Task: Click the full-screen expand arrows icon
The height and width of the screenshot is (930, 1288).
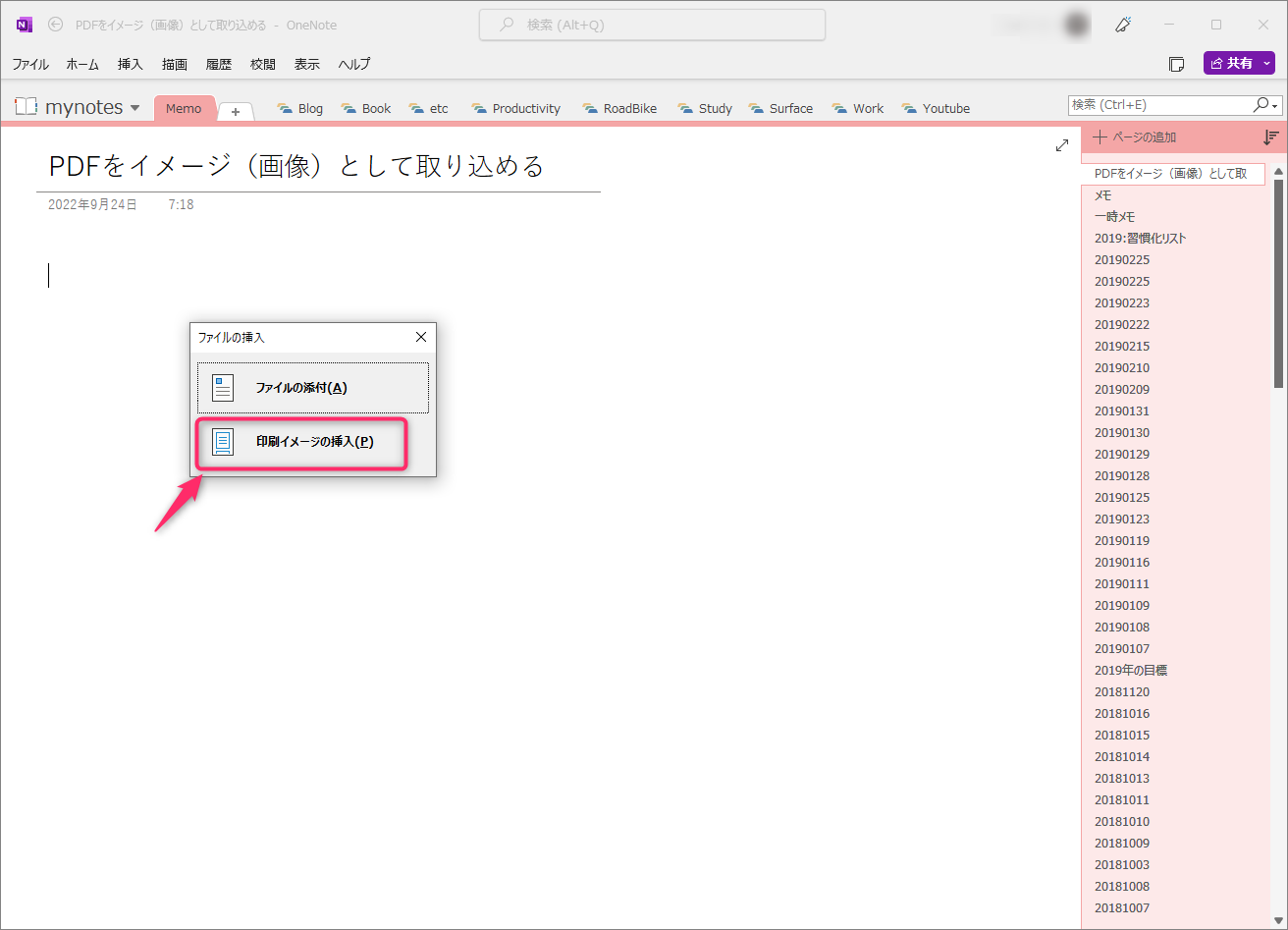Action: coord(1061,144)
